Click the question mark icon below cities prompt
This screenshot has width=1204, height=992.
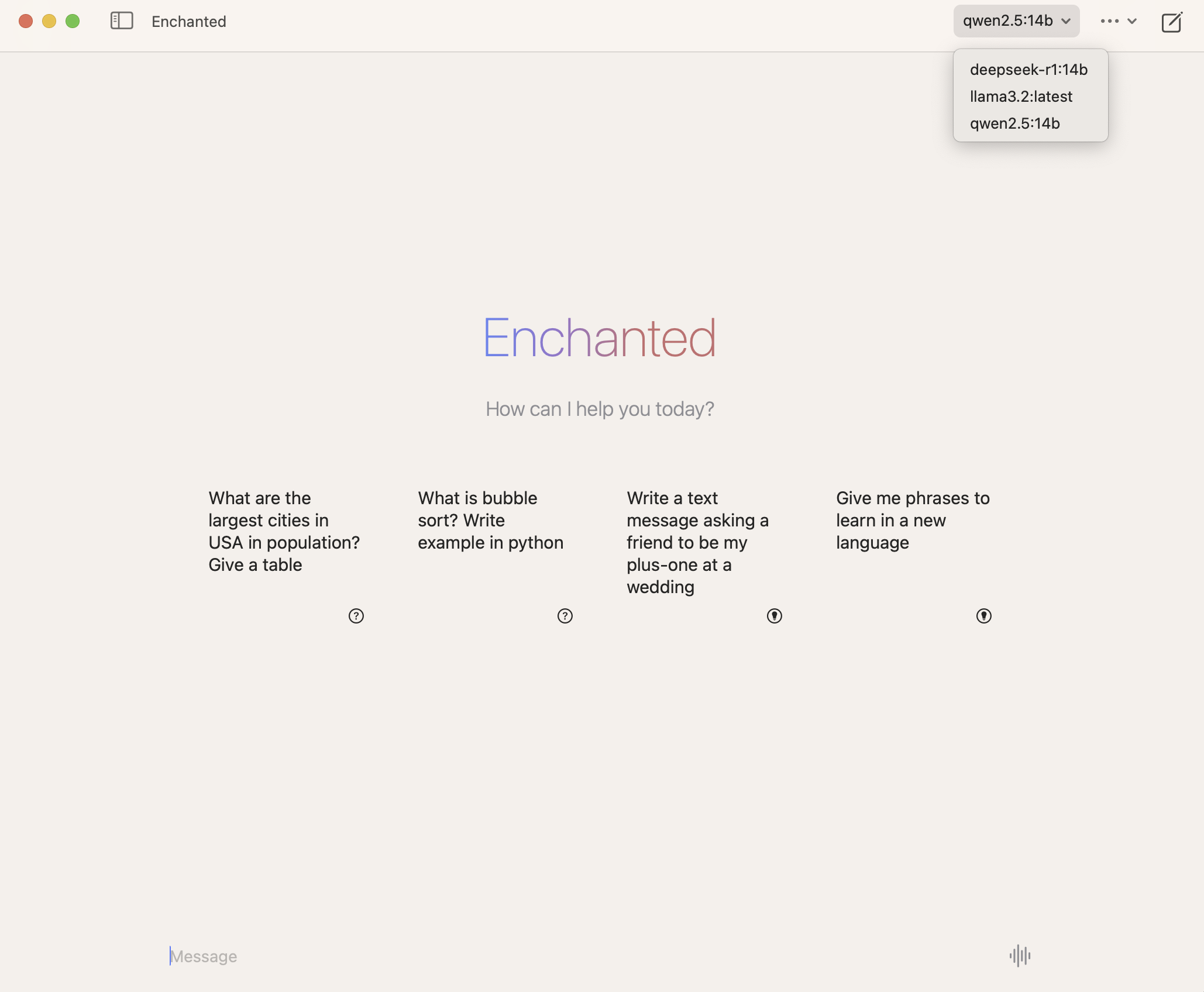coord(356,615)
